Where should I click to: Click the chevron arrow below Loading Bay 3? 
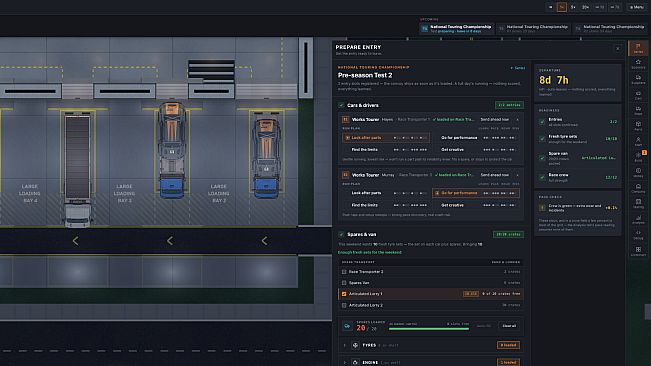[x=169, y=241]
